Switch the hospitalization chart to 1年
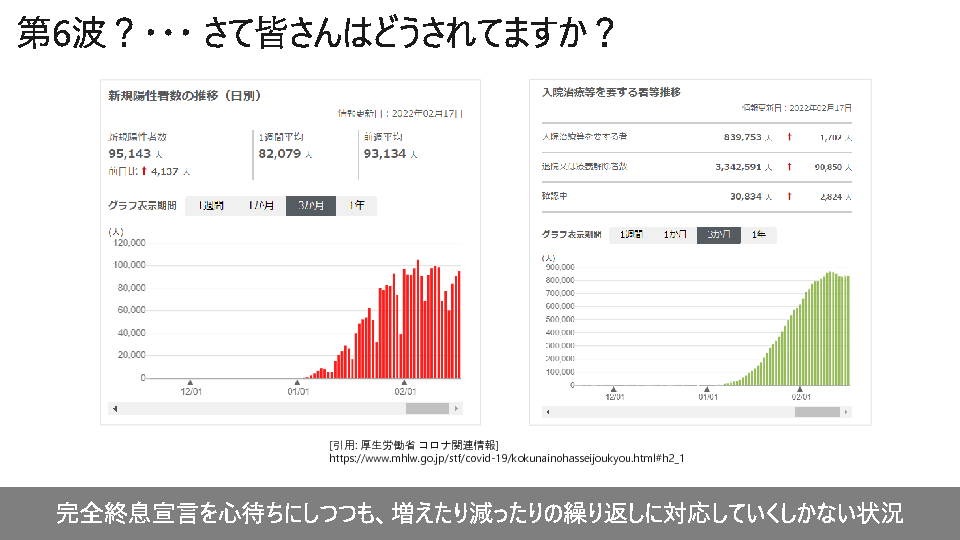Viewport: 960px width, 540px height. [x=759, y=235]
